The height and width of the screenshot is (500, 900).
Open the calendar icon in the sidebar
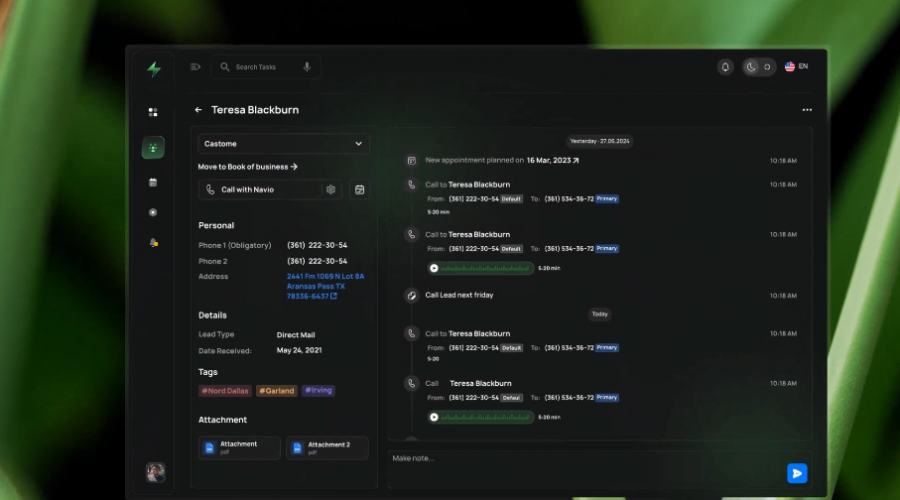click(x=153, y=183)
